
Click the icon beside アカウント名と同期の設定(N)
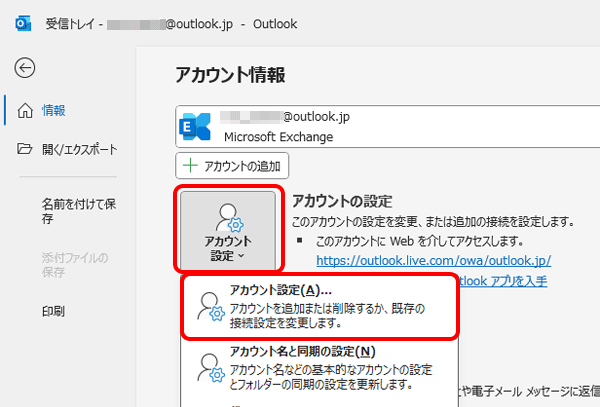[208, 365]
